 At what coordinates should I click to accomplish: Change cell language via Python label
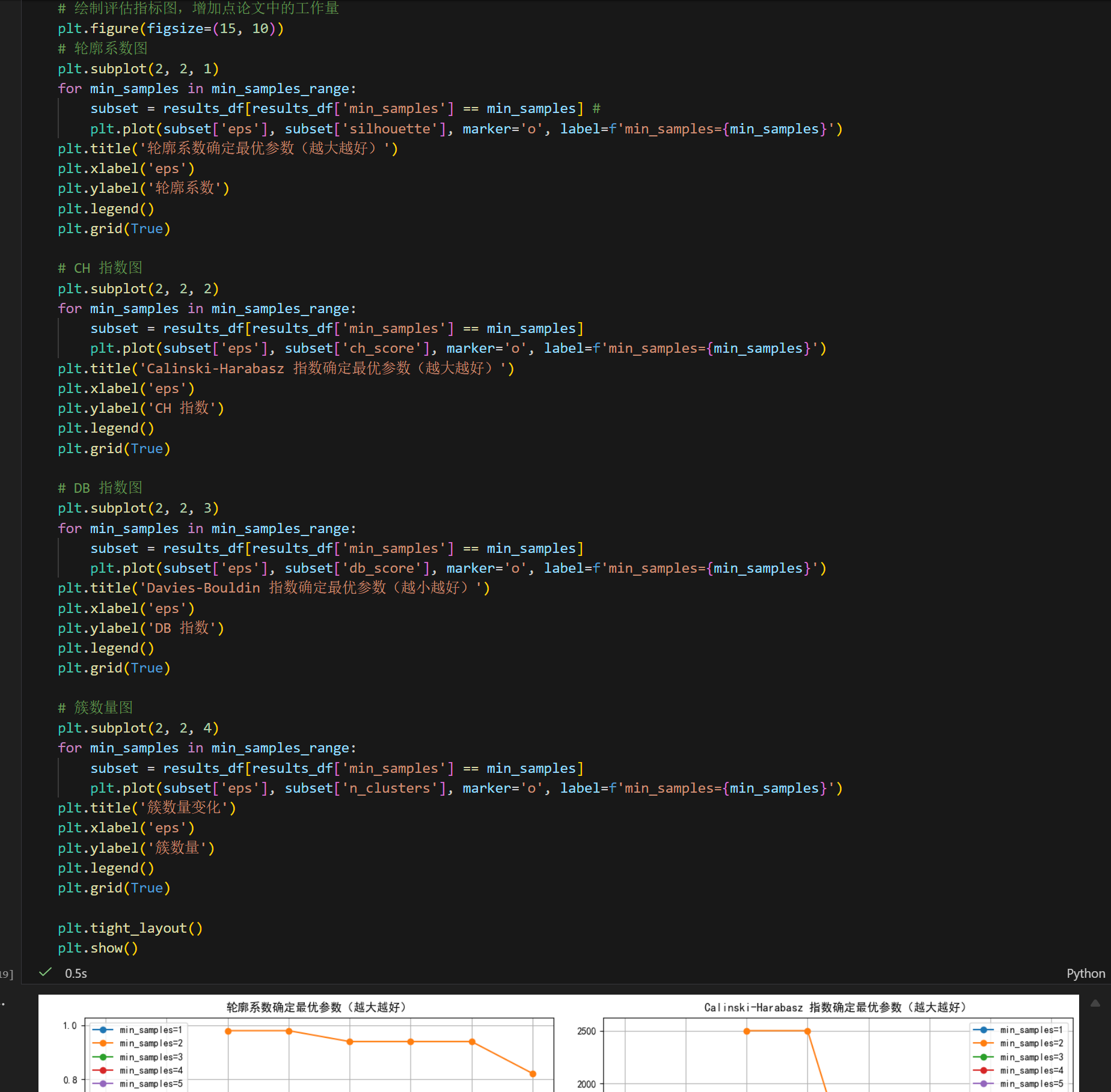click(1085, 973)
